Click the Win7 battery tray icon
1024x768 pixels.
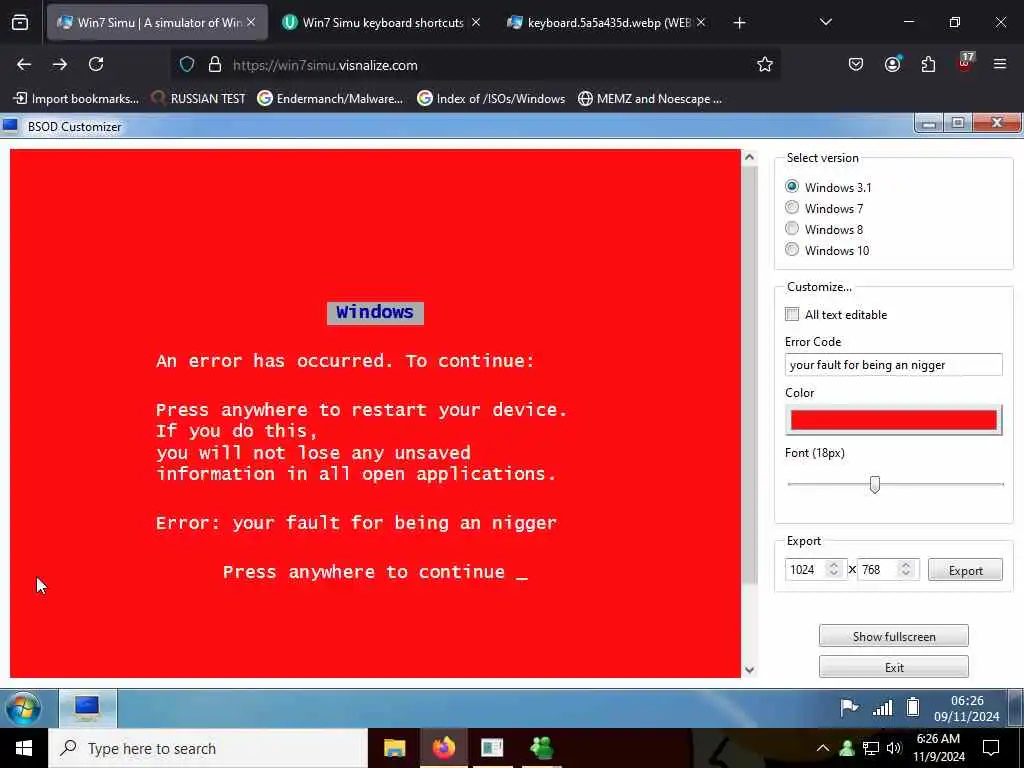click(x=913, y=707)
